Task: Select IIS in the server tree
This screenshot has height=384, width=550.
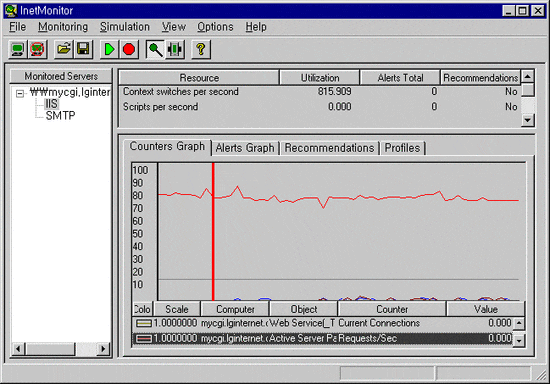Action: (x=51, y=104)
